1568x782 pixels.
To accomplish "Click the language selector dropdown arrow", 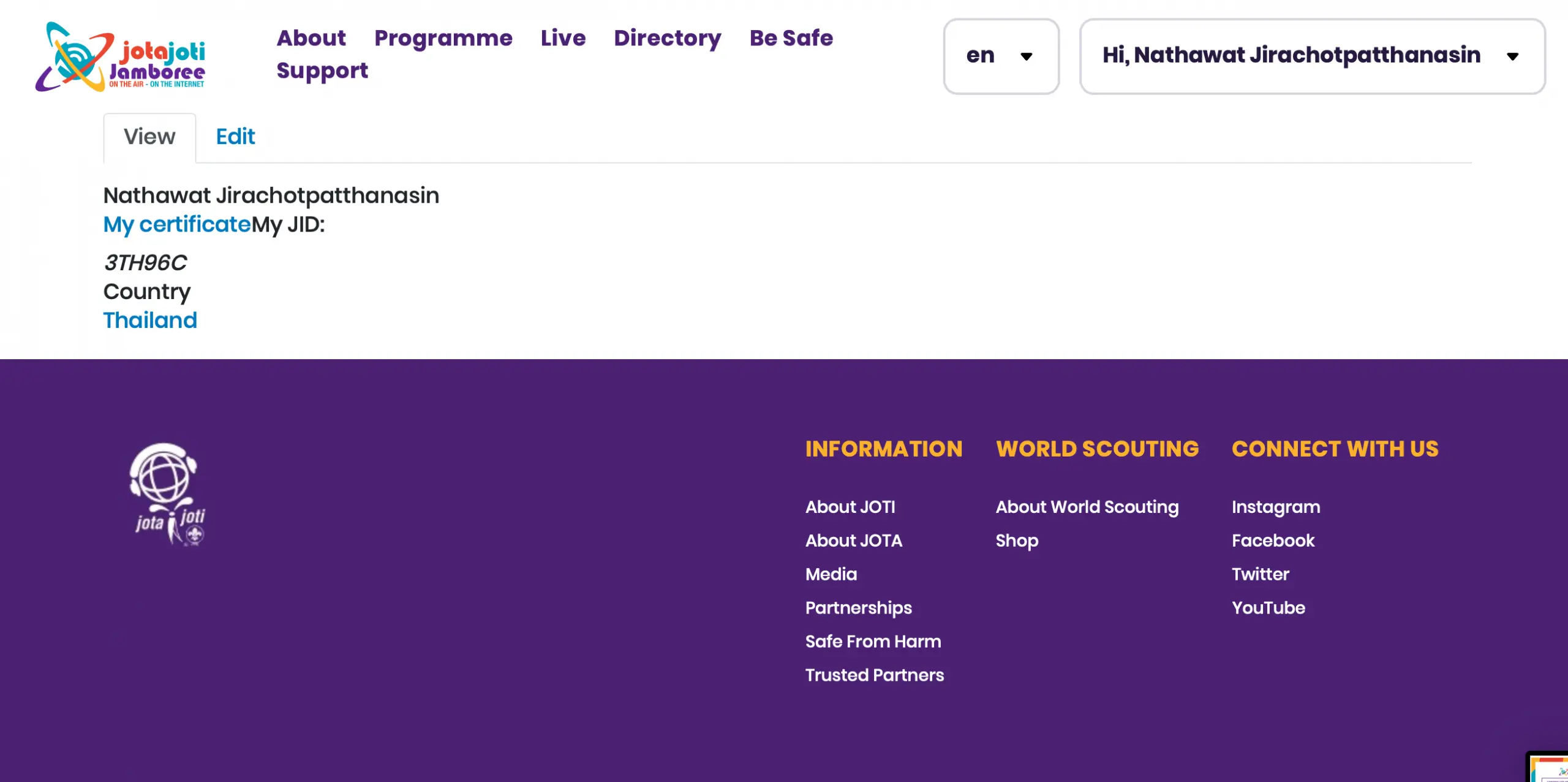I will pos(1027,56).
